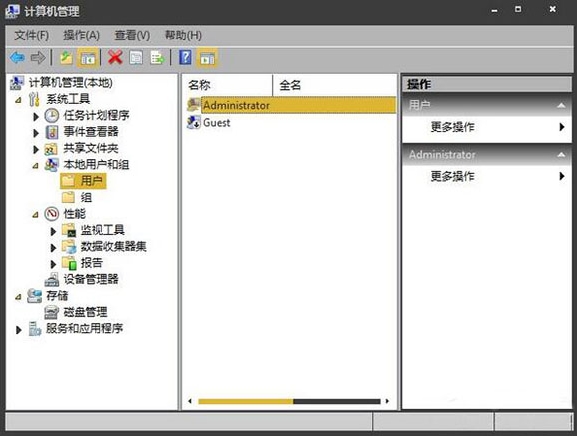Click the red Delete X icon
The width and height of the screenshot is (577, 436).
(x=115, y=58)
